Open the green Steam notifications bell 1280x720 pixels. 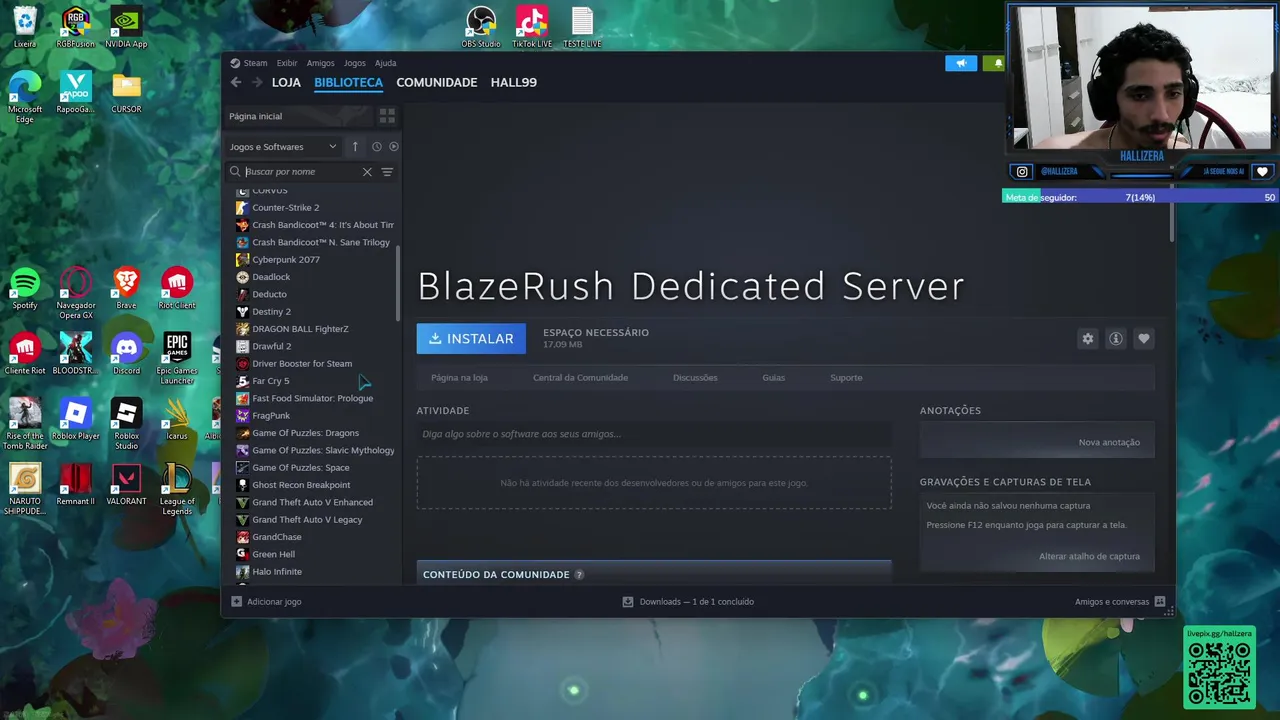click(x=995, y=63)
